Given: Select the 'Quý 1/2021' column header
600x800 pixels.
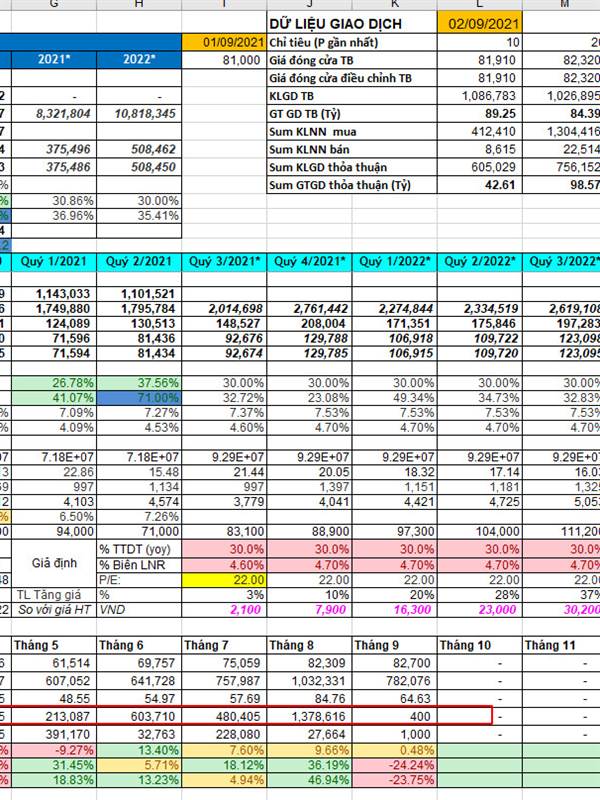Looking at the screenshot, I should coord(54,262).
